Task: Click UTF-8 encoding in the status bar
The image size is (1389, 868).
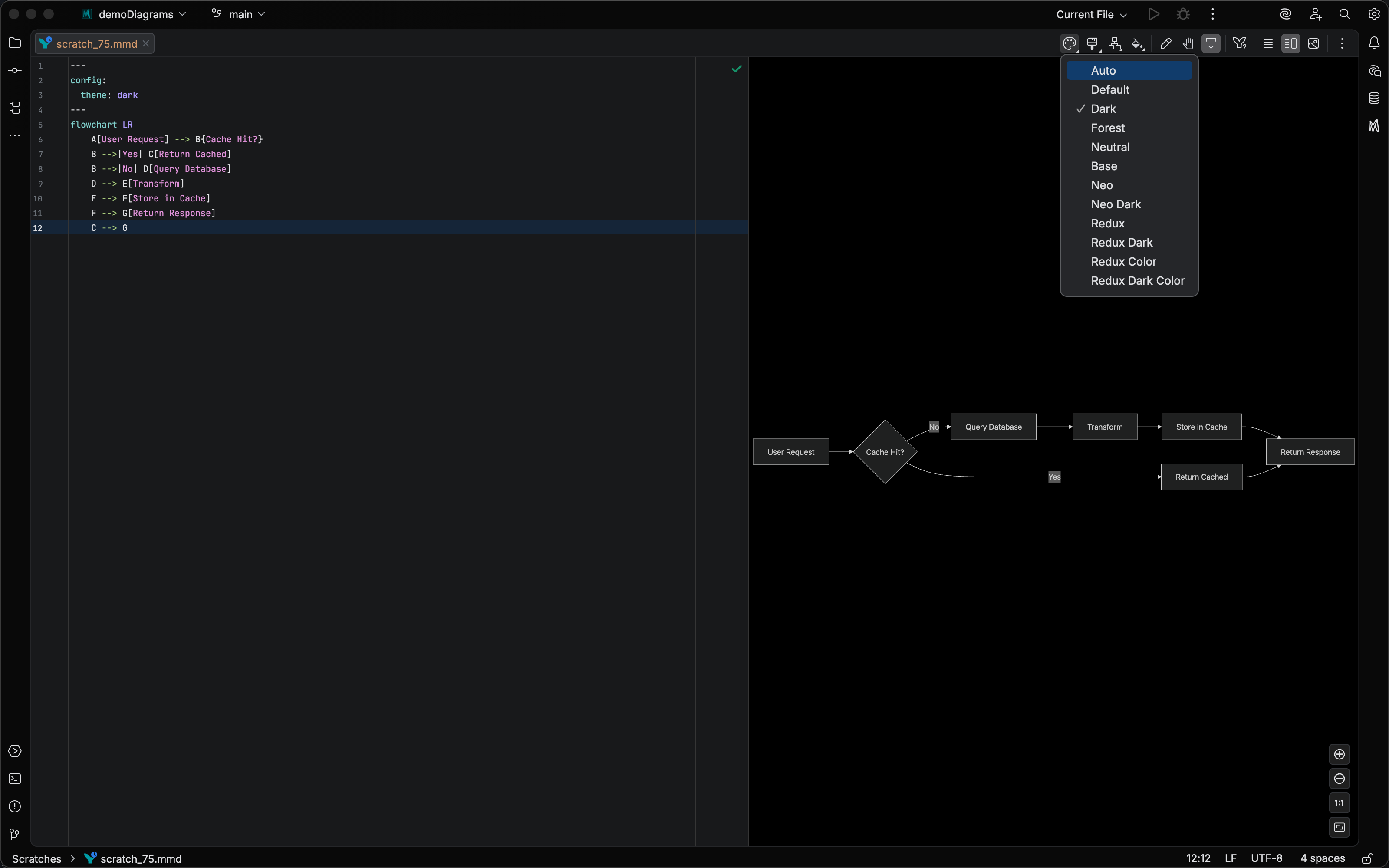Action: pos(1266,858)
